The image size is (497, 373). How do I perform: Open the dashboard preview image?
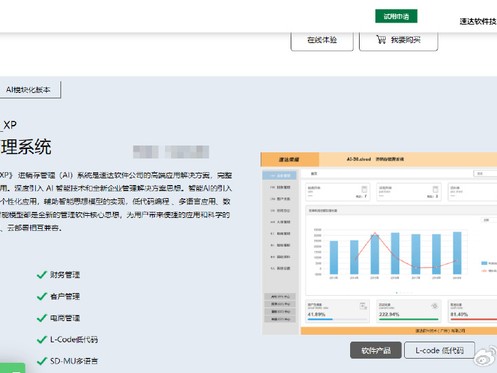point(379,243)
